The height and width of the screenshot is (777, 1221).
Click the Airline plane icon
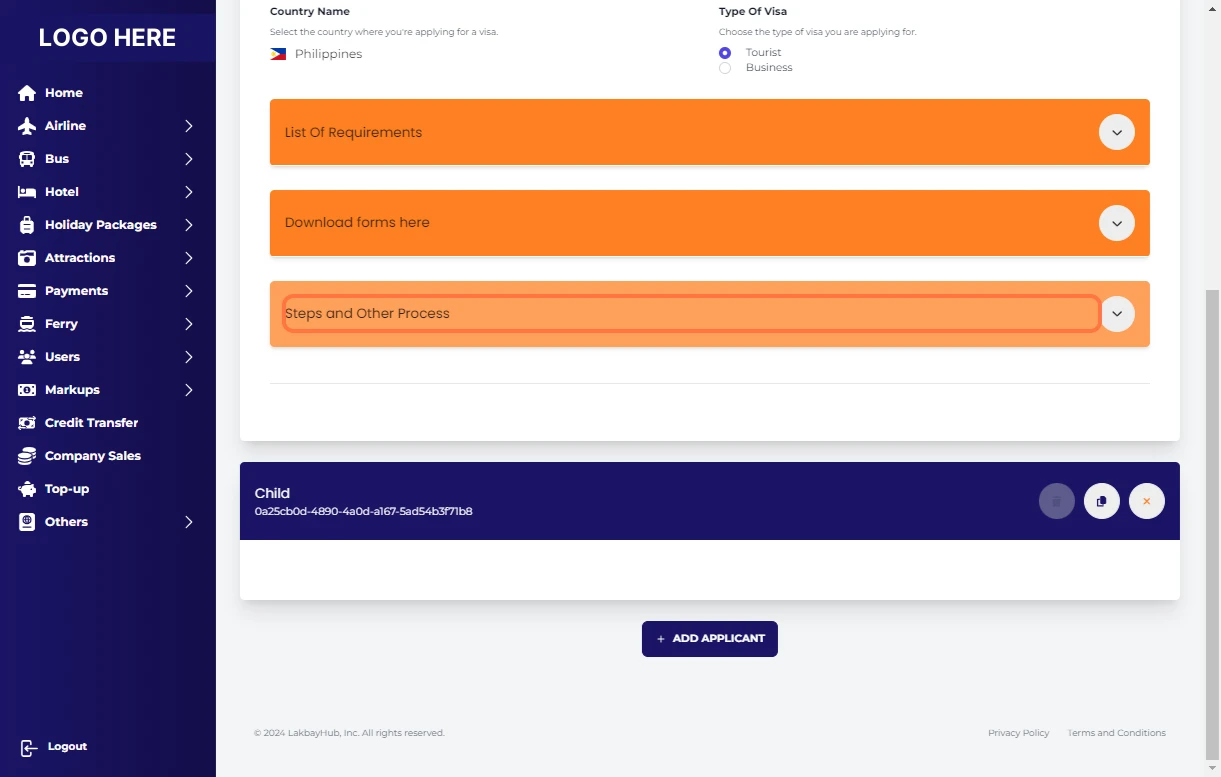[x=27, y=126]
